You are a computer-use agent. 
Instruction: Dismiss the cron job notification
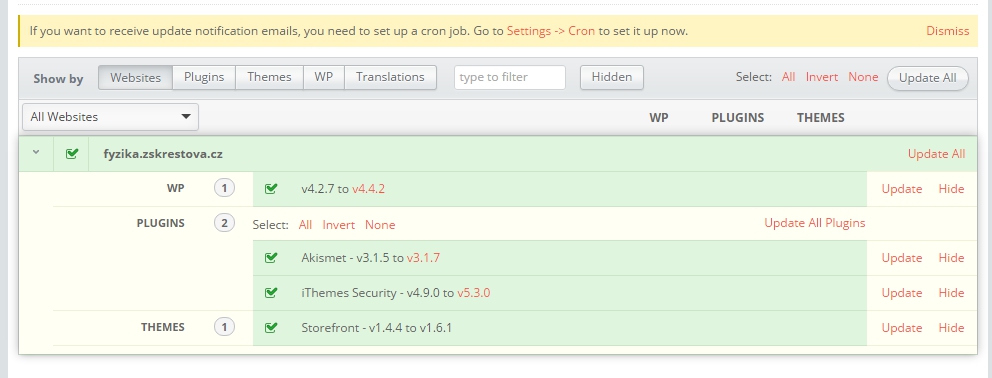tap(947, 30)
